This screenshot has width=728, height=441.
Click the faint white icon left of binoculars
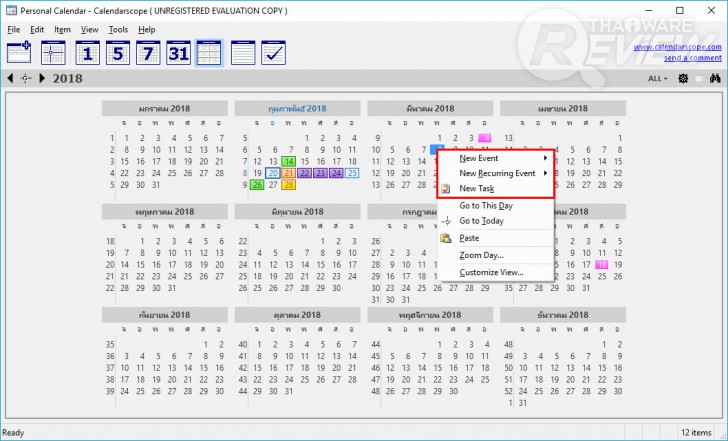click(x=699, y=78)
